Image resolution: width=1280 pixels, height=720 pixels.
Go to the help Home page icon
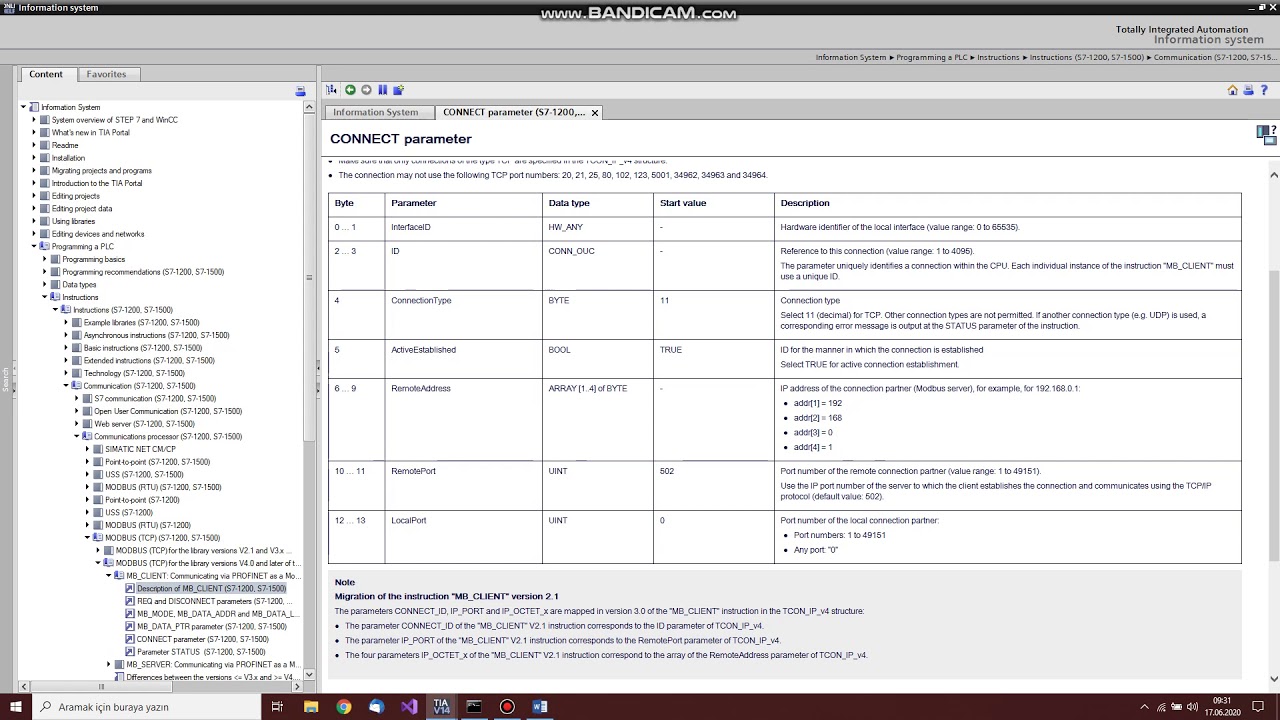click(1232, 90)
